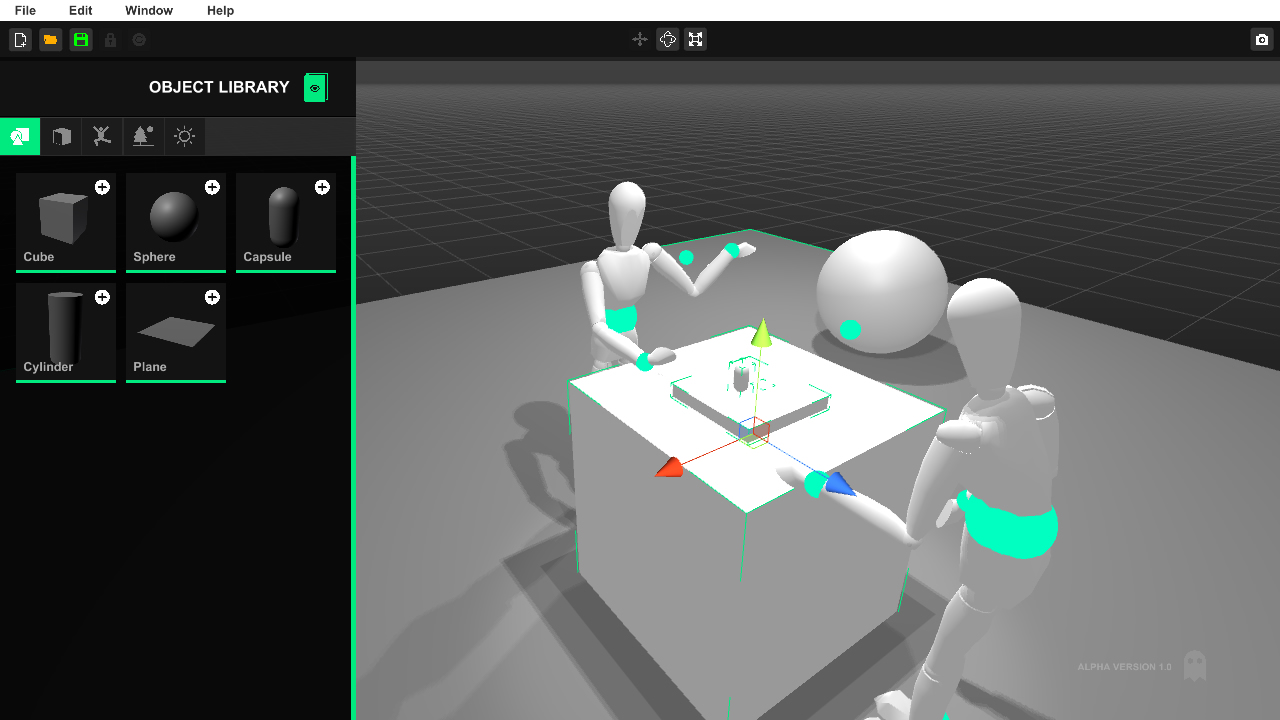Select the Move tool
This screenshot has height=720, width=1280.
[639, 39]
